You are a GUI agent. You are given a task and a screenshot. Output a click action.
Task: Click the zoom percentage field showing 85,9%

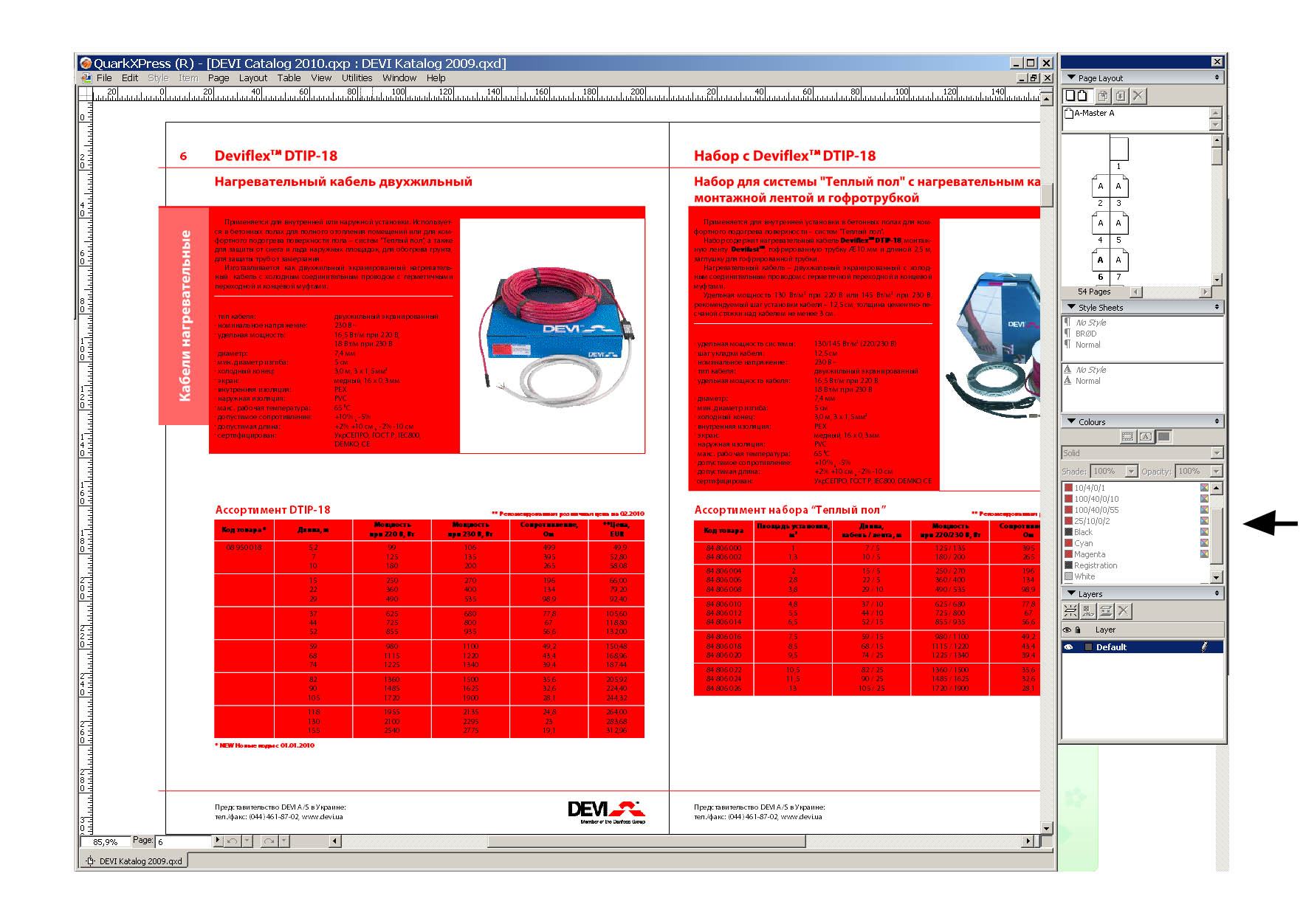105,841
